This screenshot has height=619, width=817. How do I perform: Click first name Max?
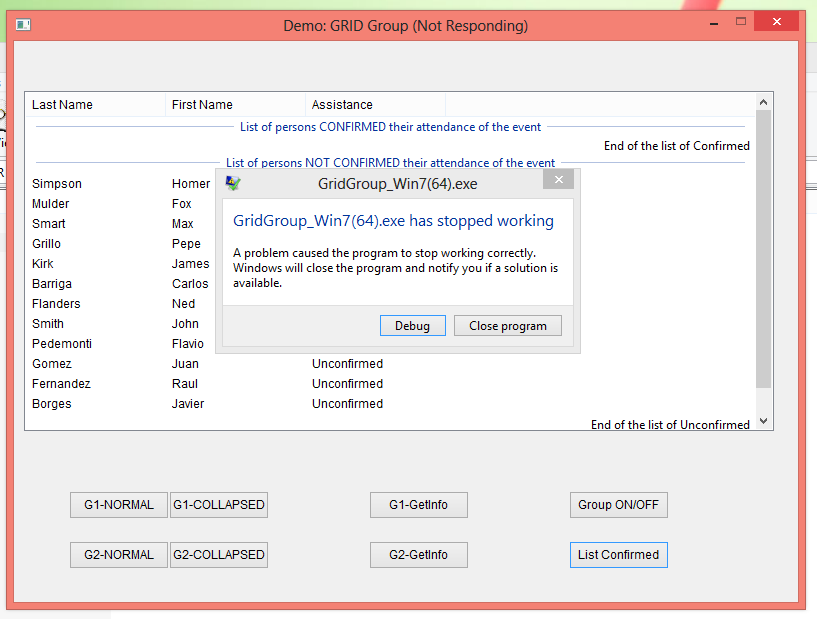(x=183, y=224)
